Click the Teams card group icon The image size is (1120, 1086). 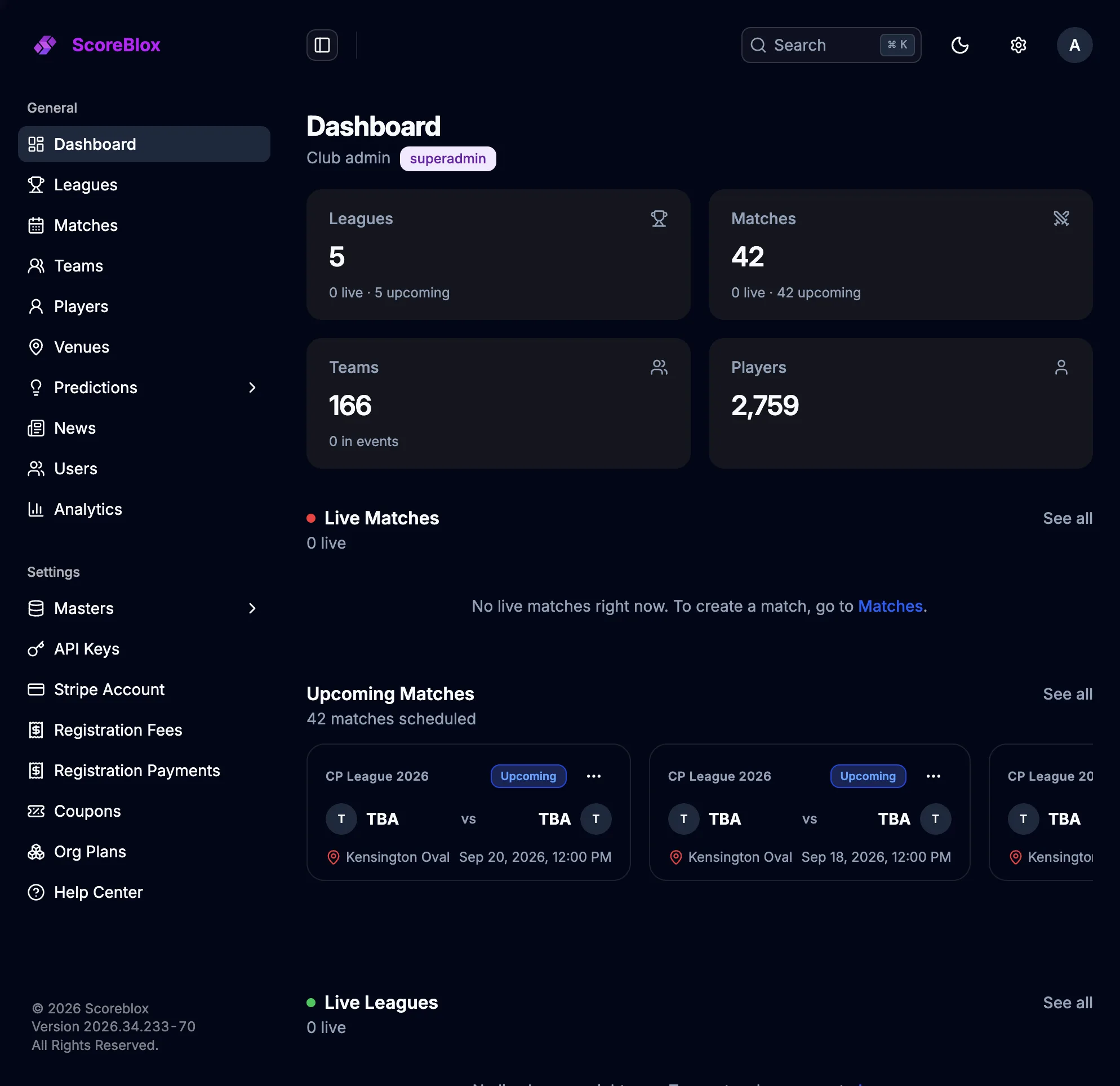[659, 367]
